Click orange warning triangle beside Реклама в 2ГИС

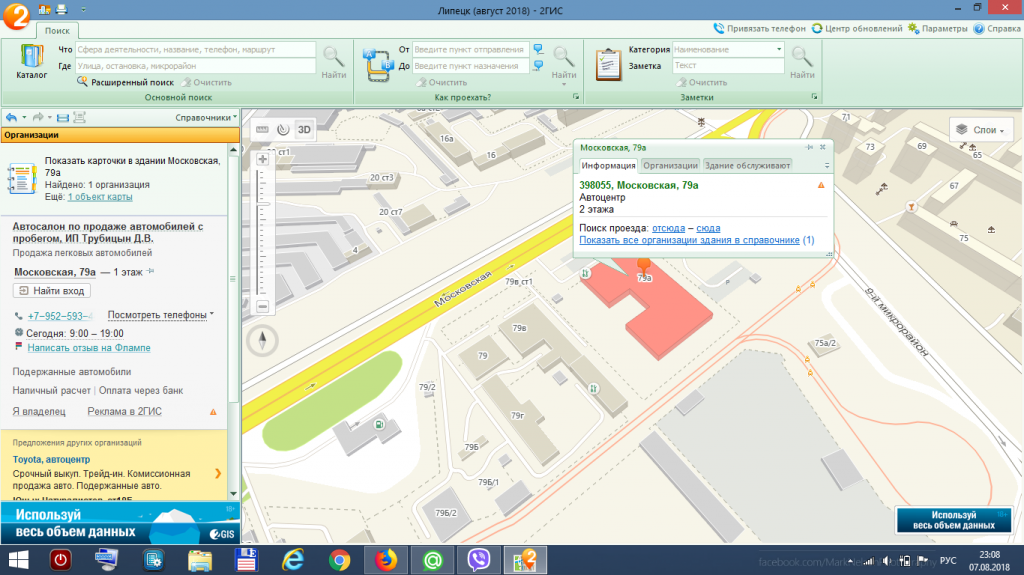point(213,412)
